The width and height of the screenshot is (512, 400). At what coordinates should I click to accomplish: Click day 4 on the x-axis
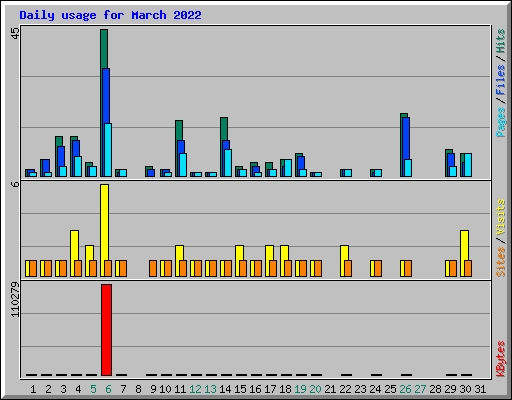78,389
